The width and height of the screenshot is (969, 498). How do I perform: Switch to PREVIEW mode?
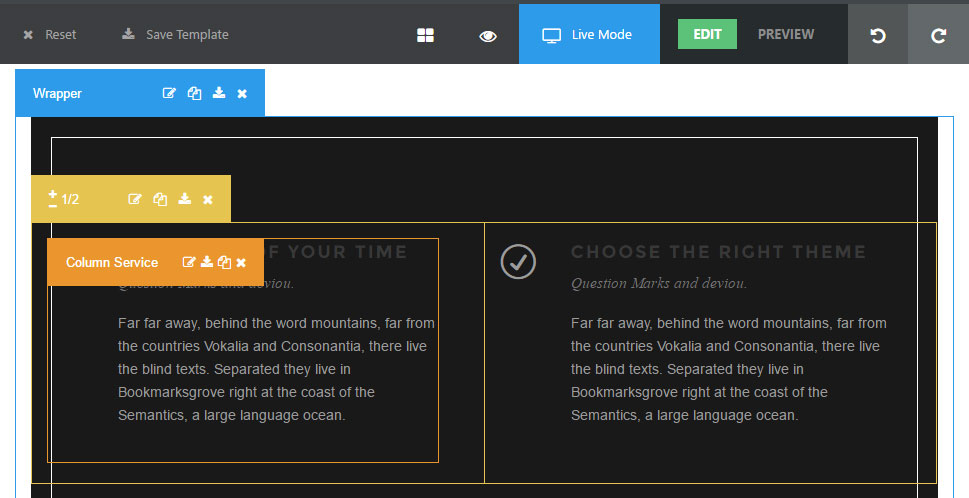click(x=785, y=34)
